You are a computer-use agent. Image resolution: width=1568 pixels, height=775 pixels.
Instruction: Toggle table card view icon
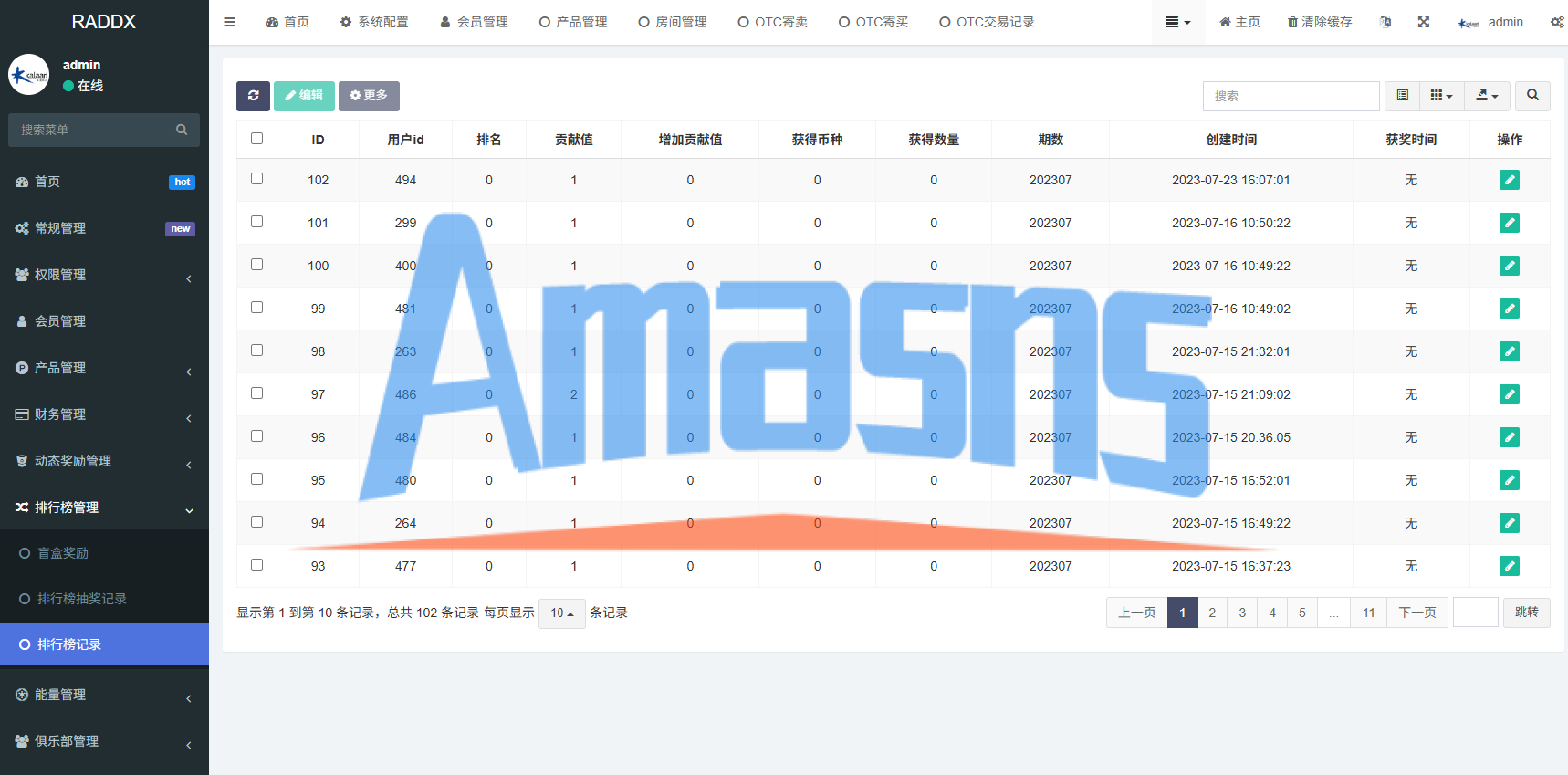tap(1402, 95)
